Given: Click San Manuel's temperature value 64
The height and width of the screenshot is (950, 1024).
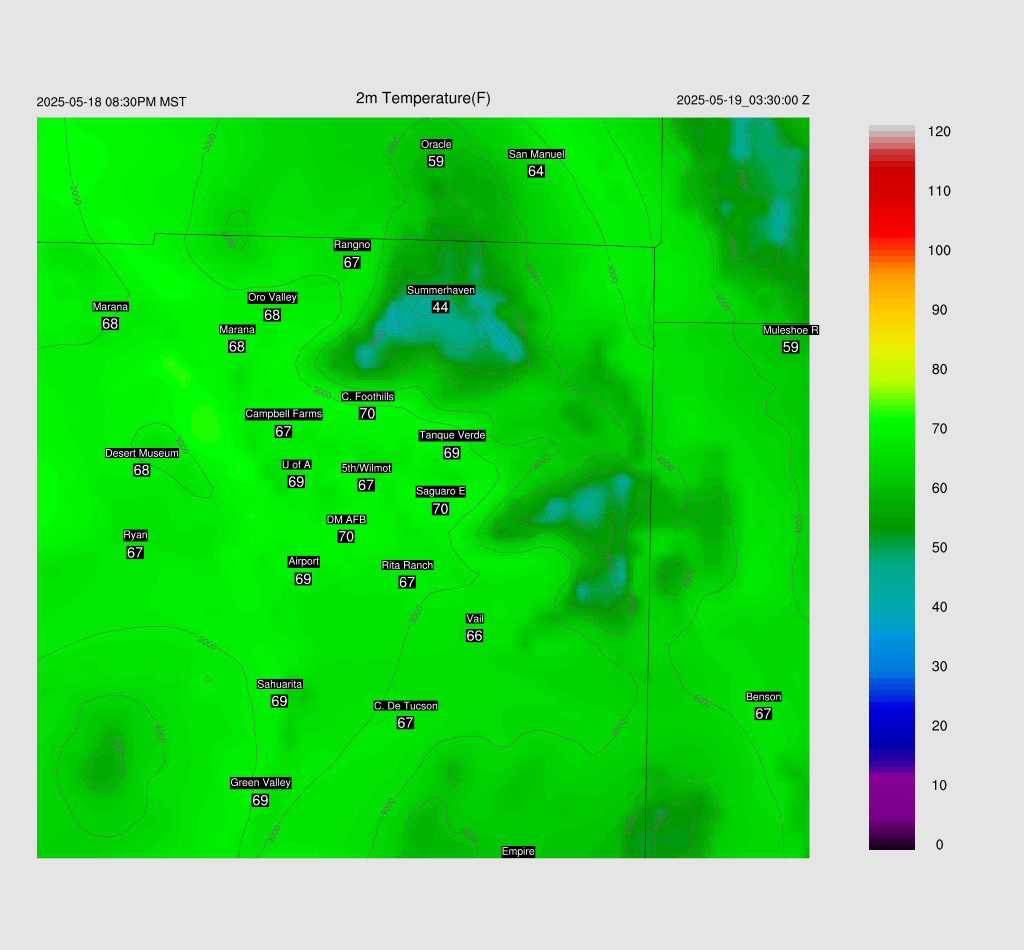Looking at the screenshot, I should (536, 171).
